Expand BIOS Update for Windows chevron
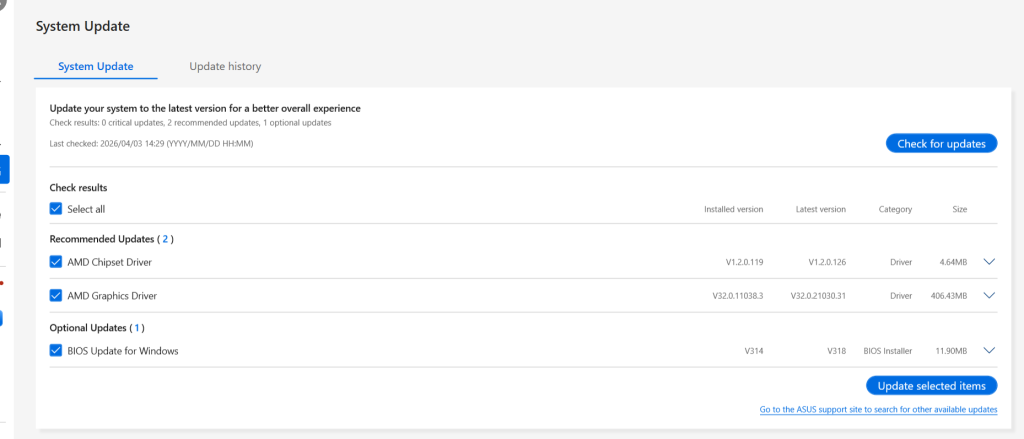The width and height of the screenshot is (1024, 439). (989, 351)
